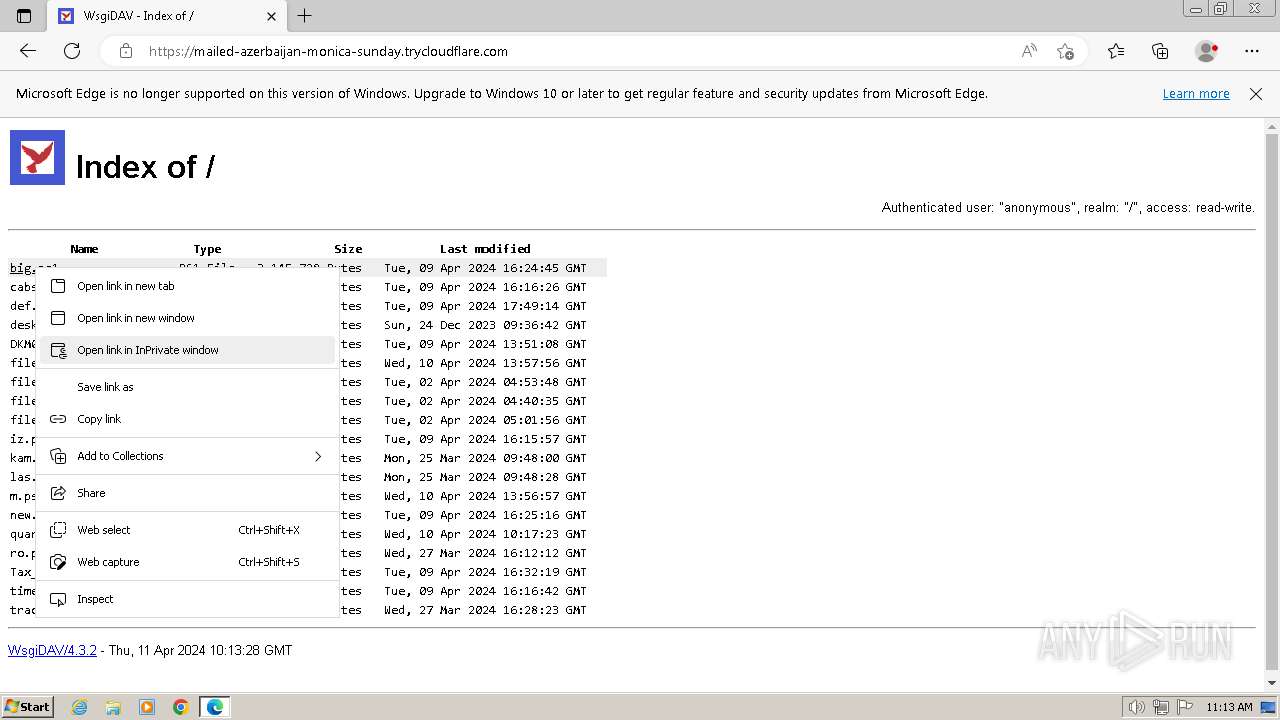
Task: Add this page to favorites star
Action: click(x=1065, y=51)
